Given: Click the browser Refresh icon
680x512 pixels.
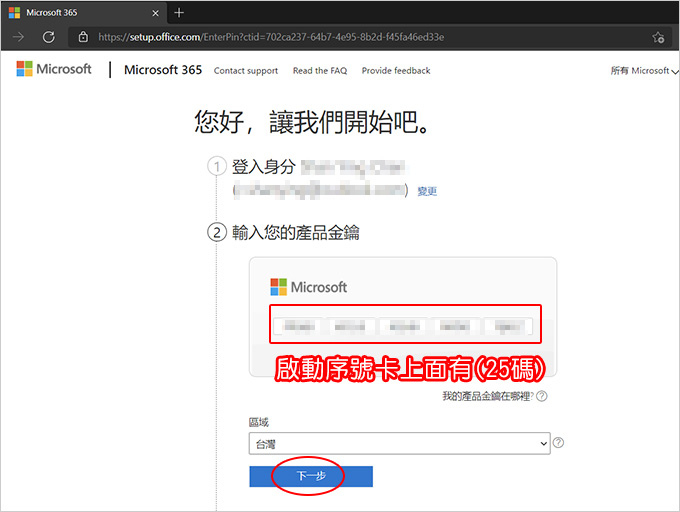Looking at the screenshot, I should [x=49, y=37].
